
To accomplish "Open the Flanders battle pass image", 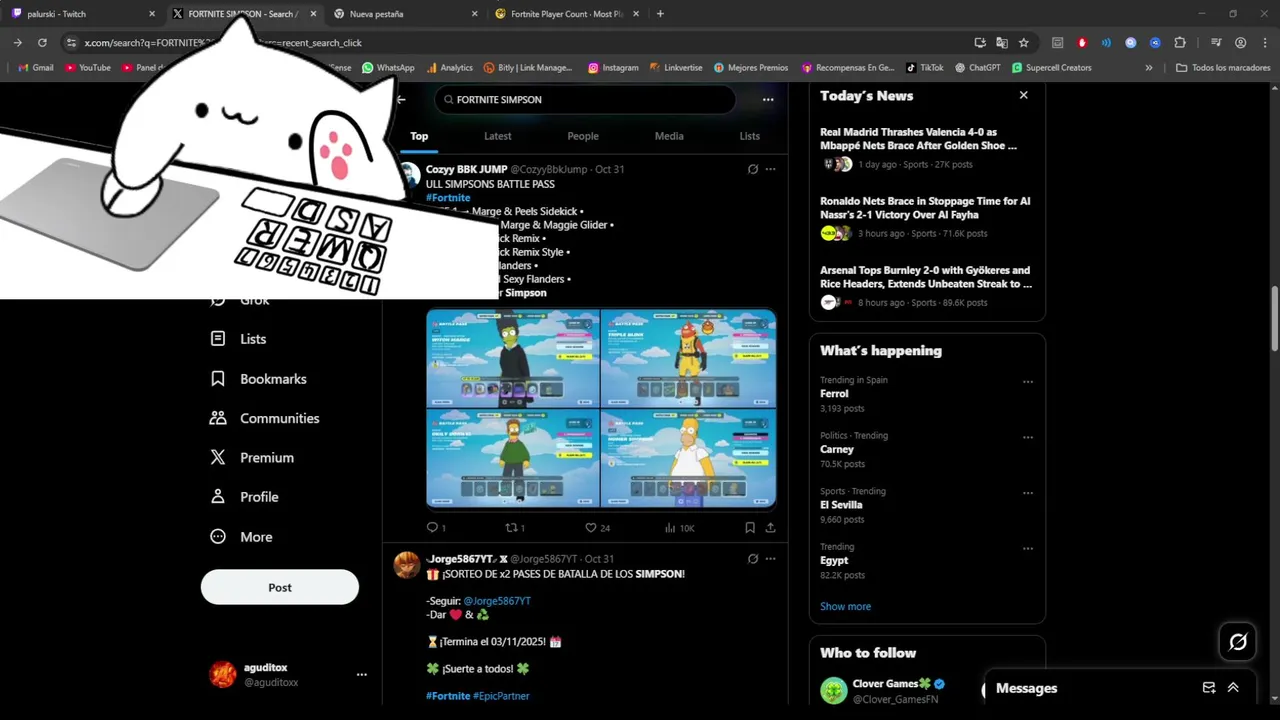I will coord(513,458).
